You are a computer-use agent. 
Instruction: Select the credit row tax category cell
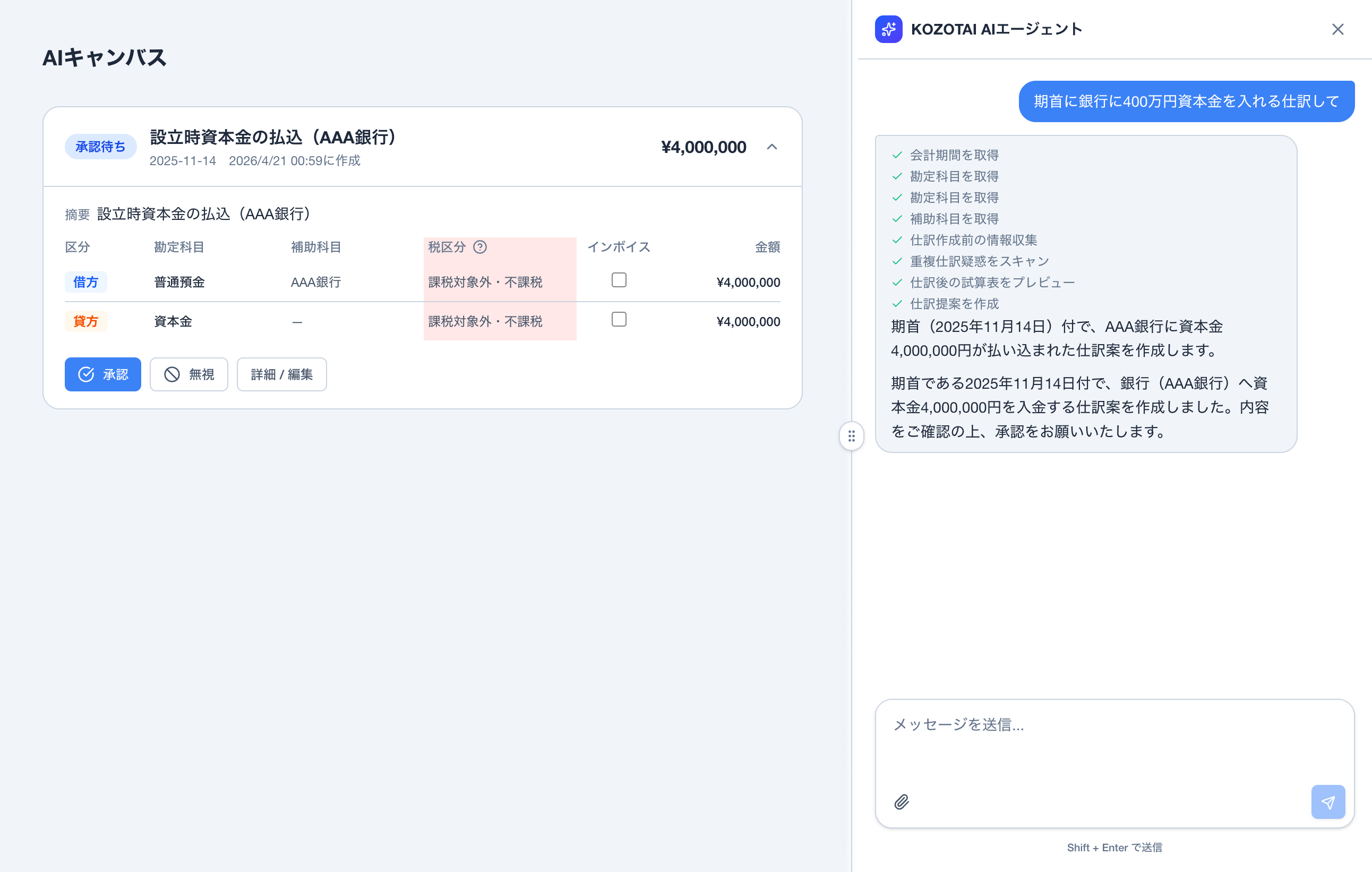(485, 321)
